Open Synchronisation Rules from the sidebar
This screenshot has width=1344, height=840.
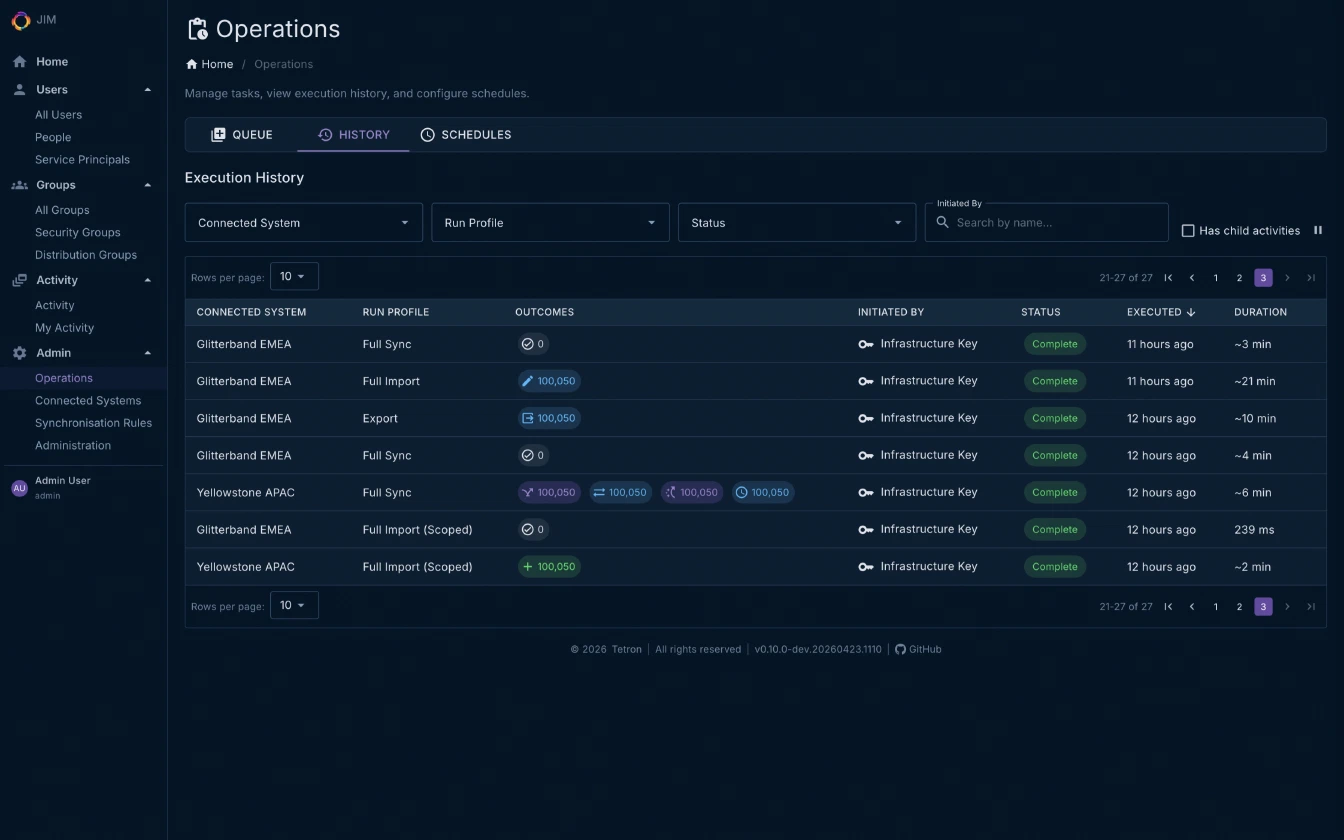coord(93,422)
